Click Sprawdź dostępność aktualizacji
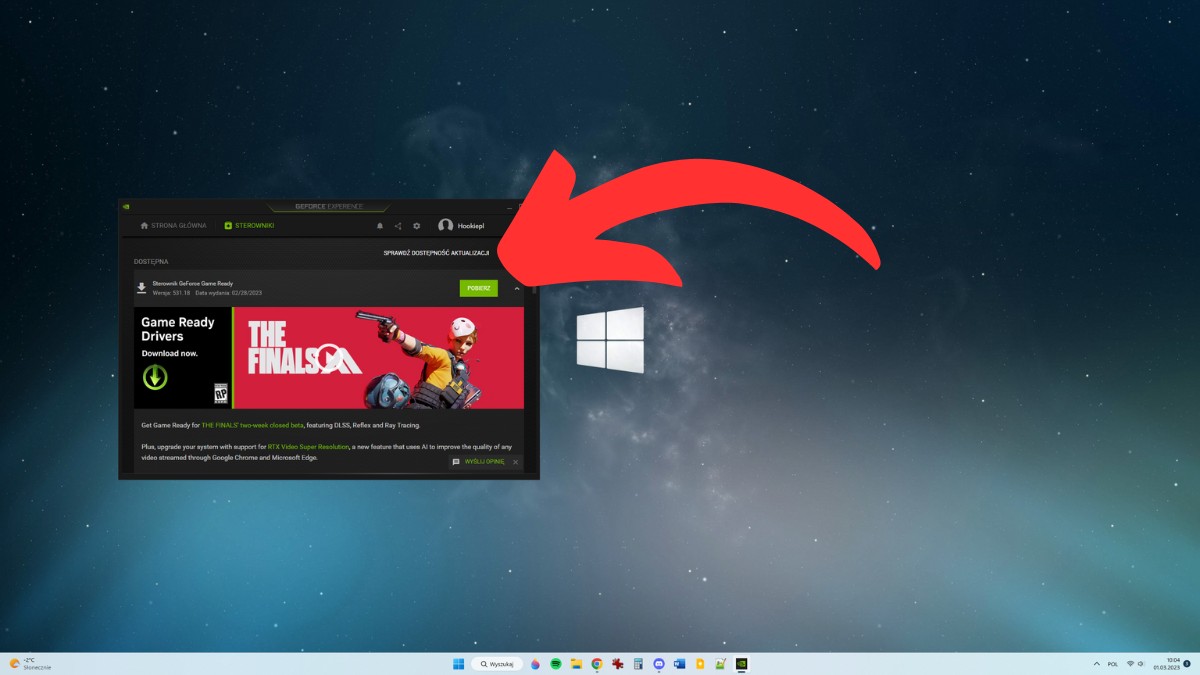This screenshot has width=1200, height=675. 436,253
